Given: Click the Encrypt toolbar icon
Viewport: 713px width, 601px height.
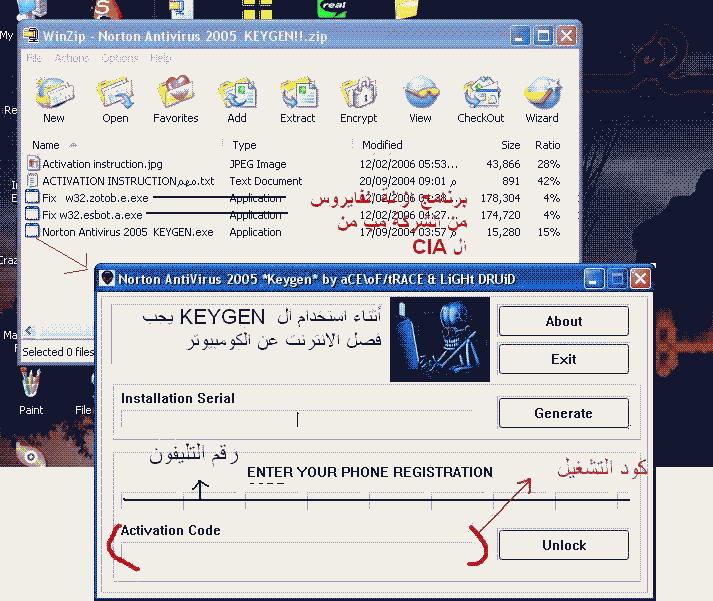Looking at the screenshot, I should [358, 100].
